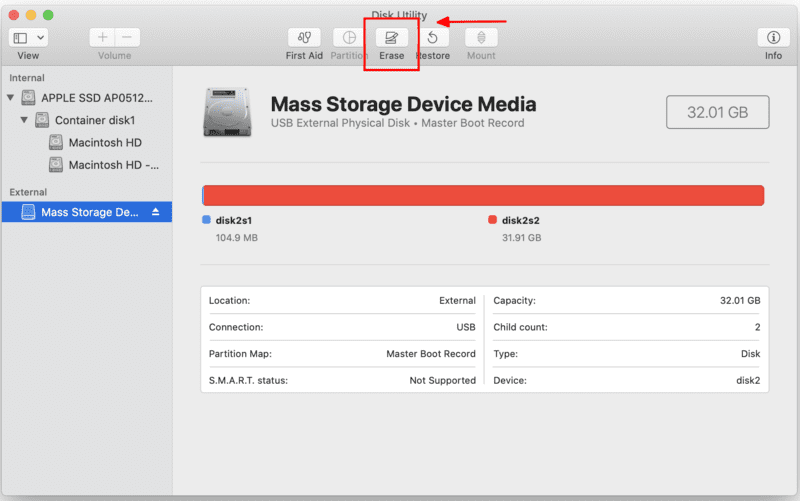Select the Macintosh HD - Data volume
This screenshot has width=800, height=501.
[x=113, y=164]
